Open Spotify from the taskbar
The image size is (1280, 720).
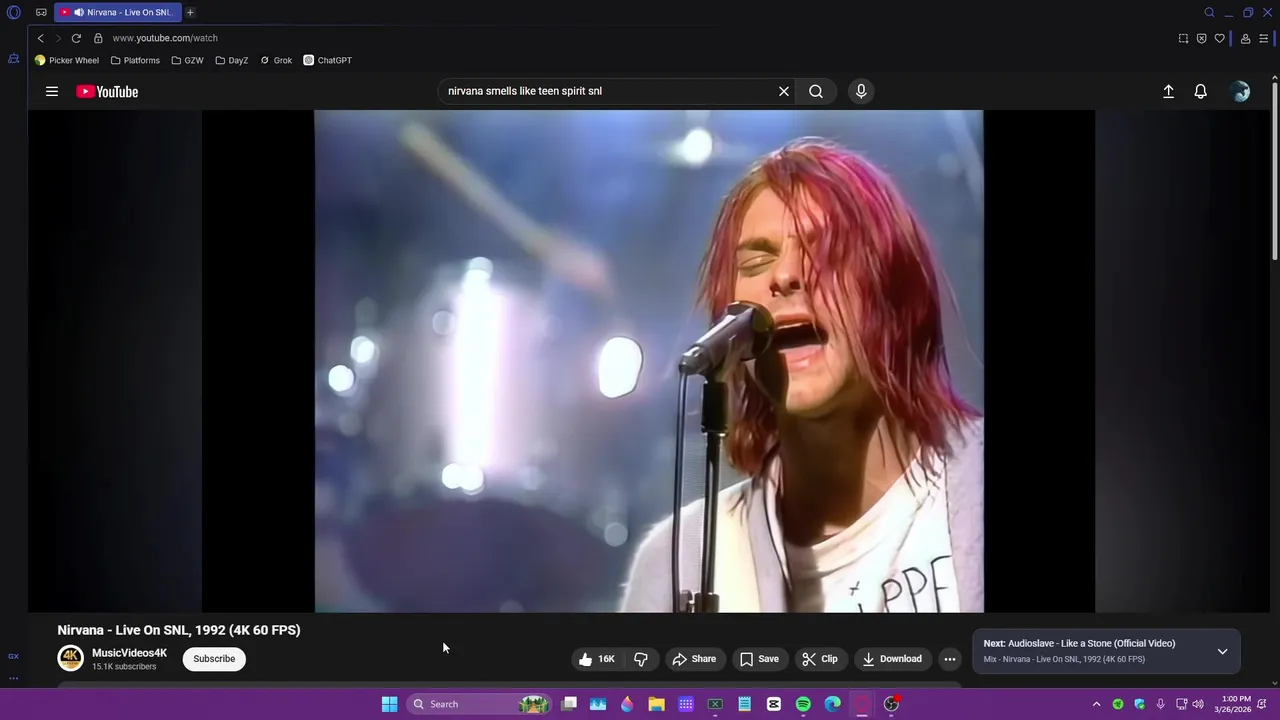click(x=803, y=704)
